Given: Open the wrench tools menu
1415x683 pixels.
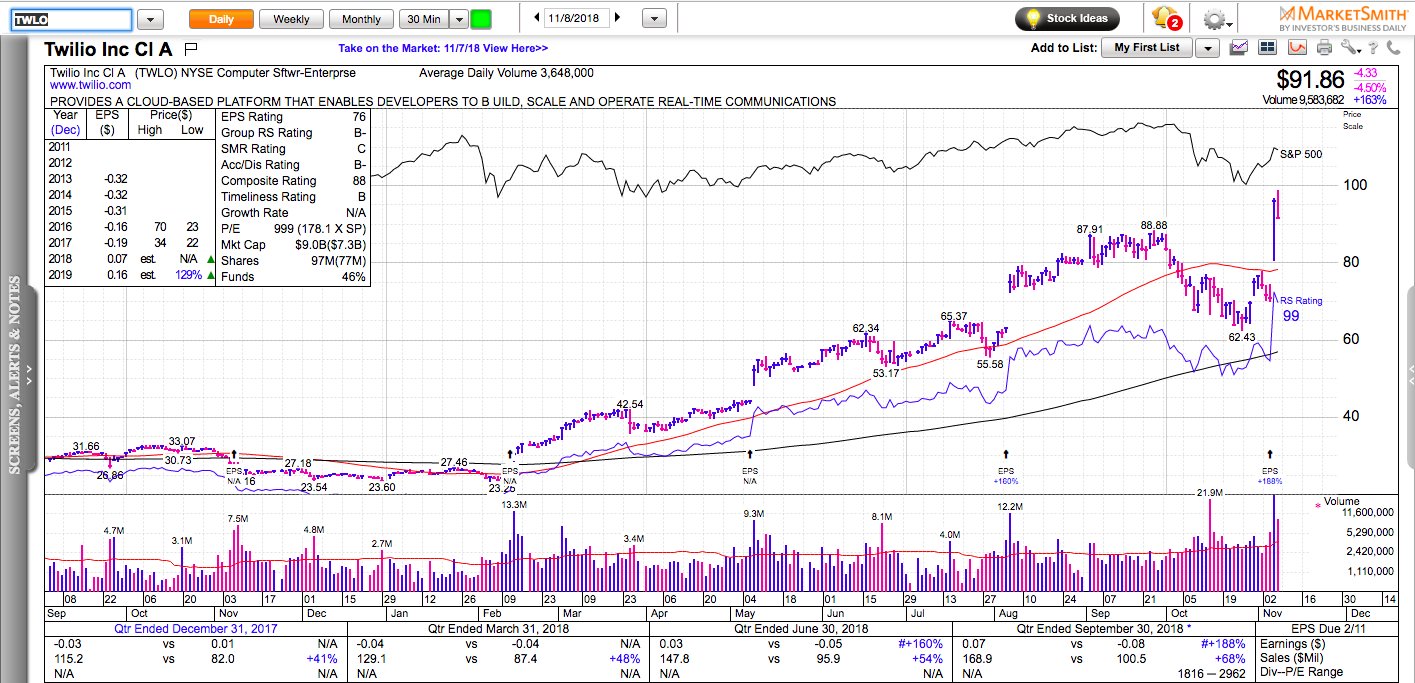Looking at the screenshot, I should [x=1351, y=47].
